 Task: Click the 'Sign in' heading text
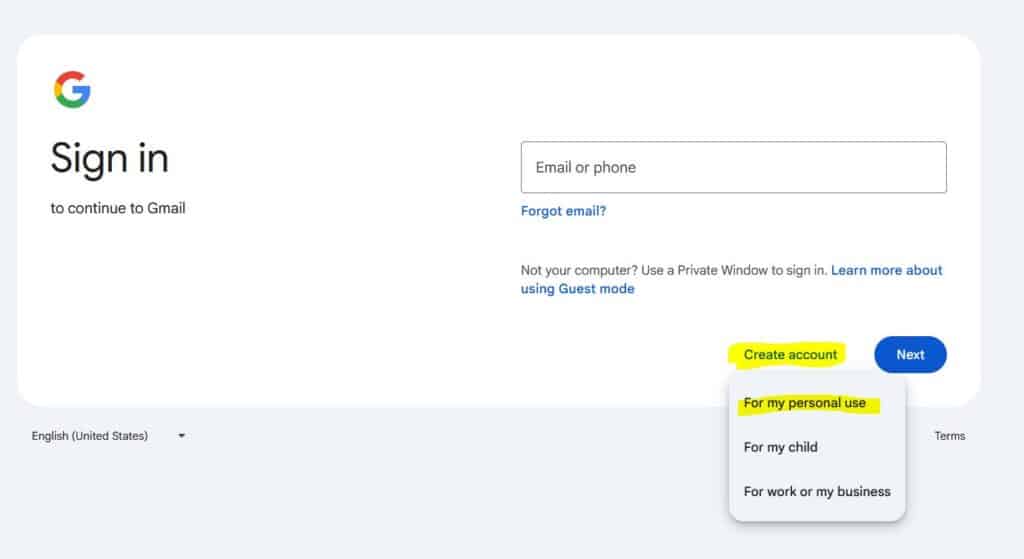pyautogui.click(x=110, y=159)
